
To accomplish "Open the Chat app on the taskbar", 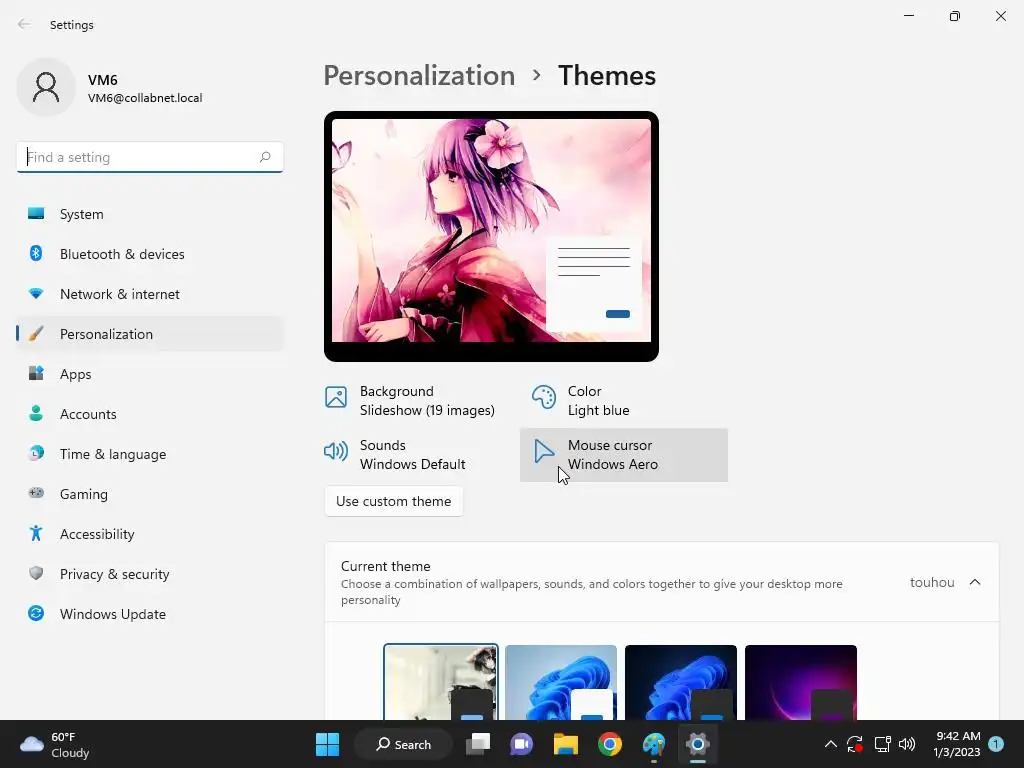I will [522, 744].
